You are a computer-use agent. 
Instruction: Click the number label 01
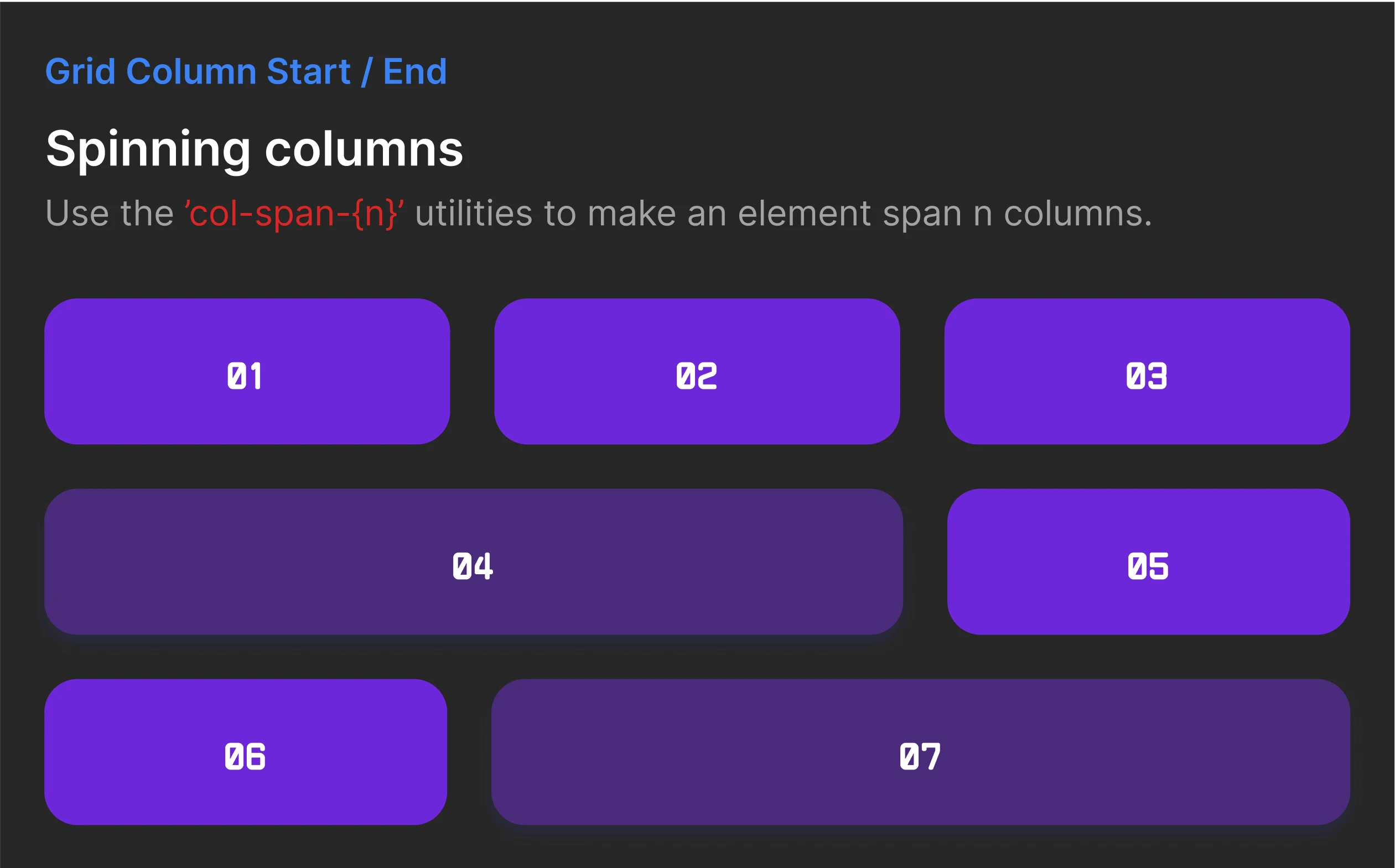click(245, 376)
